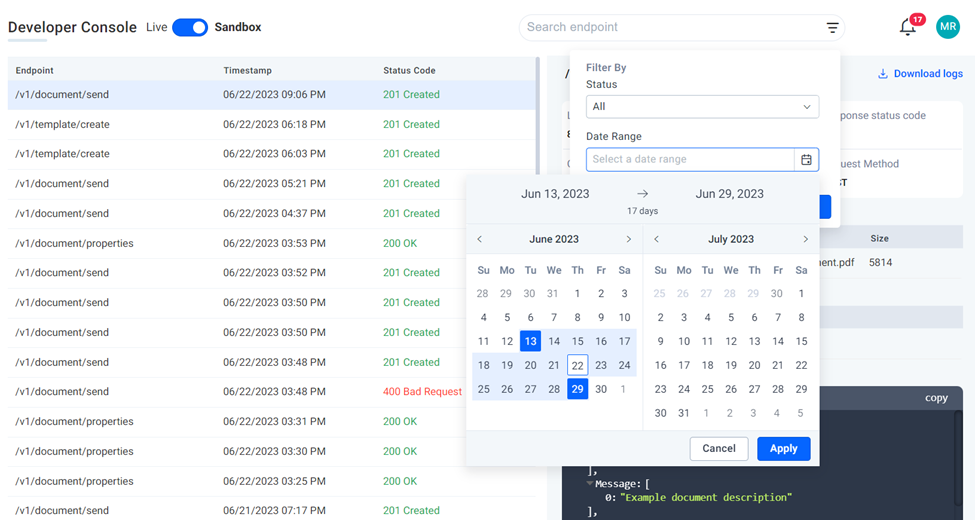Click the Select a date range field
This screenshot has height=520, width=975.
(x=690, y=159)
